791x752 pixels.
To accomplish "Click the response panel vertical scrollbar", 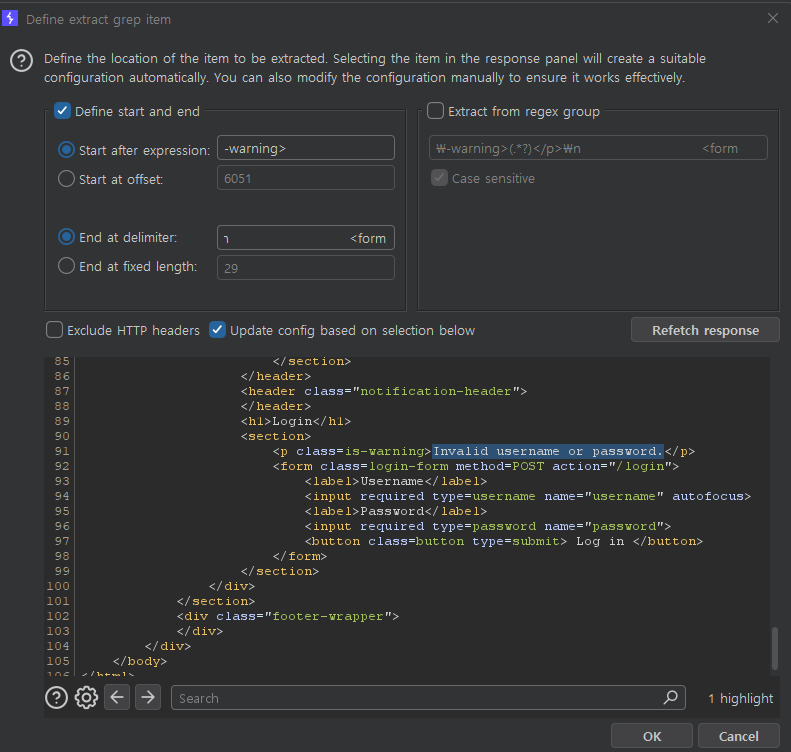I will [774, 650].
